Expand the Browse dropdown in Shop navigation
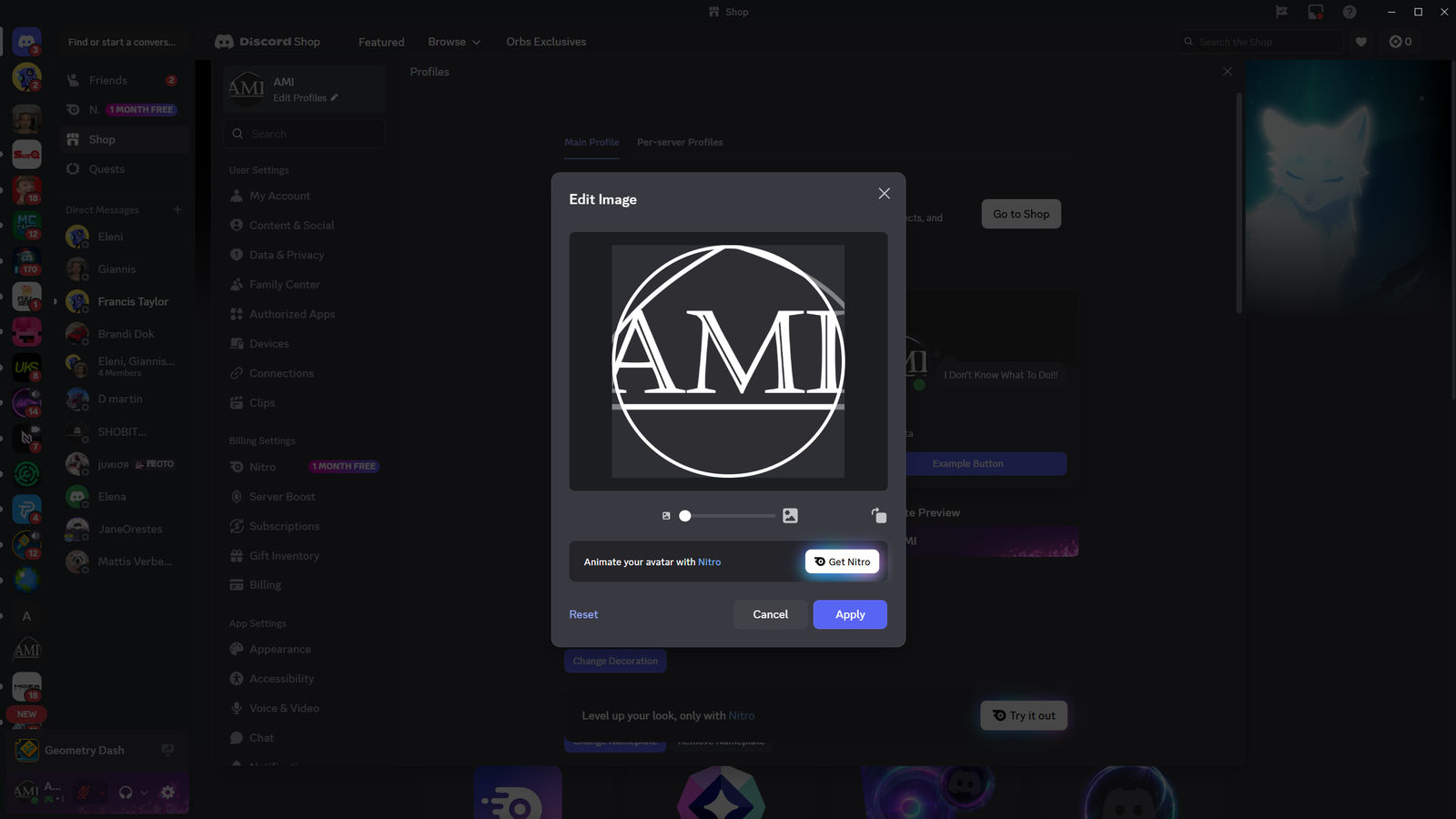The width and height of the screenshot is (1456, 819). pyautogui.click(x=453, y=41)
